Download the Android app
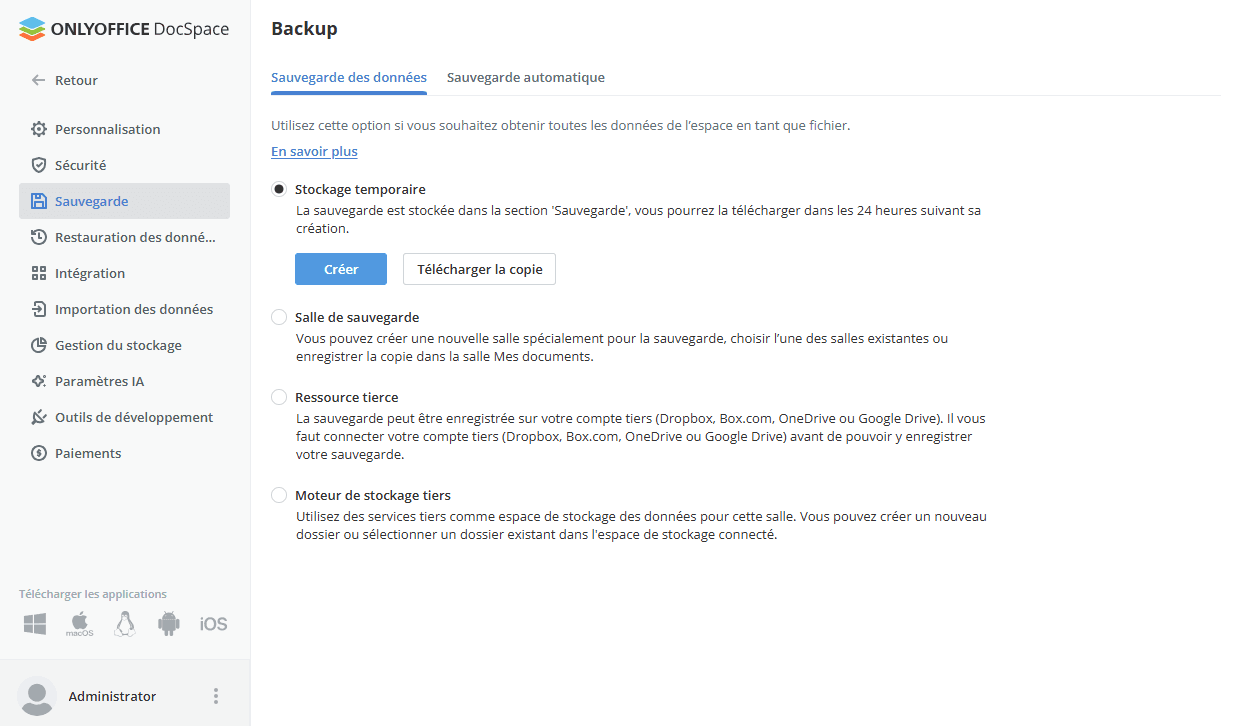Image resolution: width=1240 pixels, height=726 pixels. [x=168, y=624]
